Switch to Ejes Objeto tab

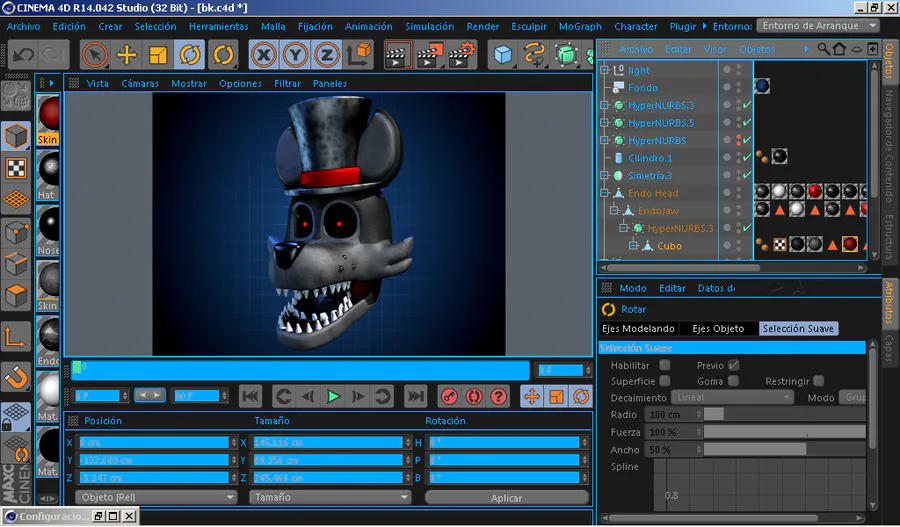[x=718, y=328]
